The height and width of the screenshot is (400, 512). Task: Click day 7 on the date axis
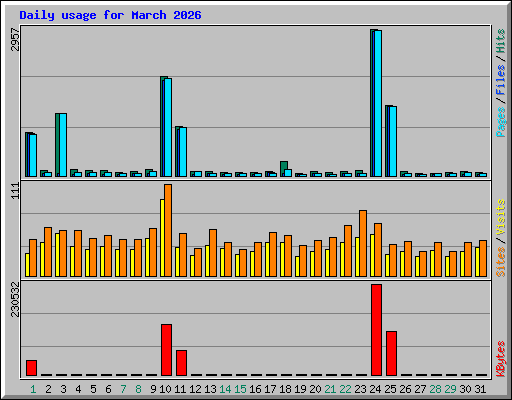(x=123, y=389)
